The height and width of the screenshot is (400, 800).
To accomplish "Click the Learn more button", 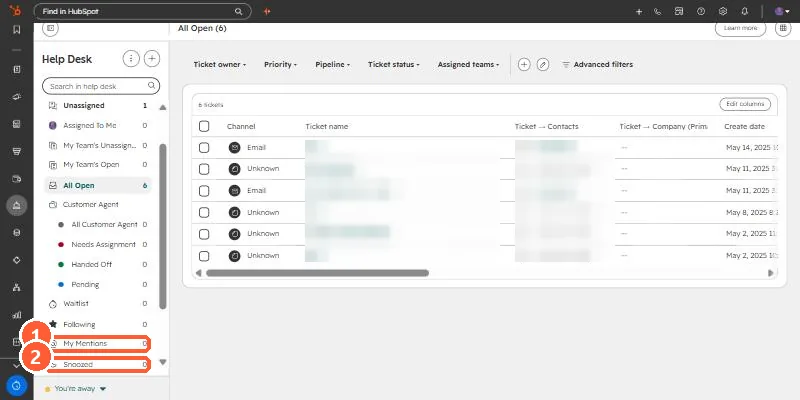I will 740,29.
